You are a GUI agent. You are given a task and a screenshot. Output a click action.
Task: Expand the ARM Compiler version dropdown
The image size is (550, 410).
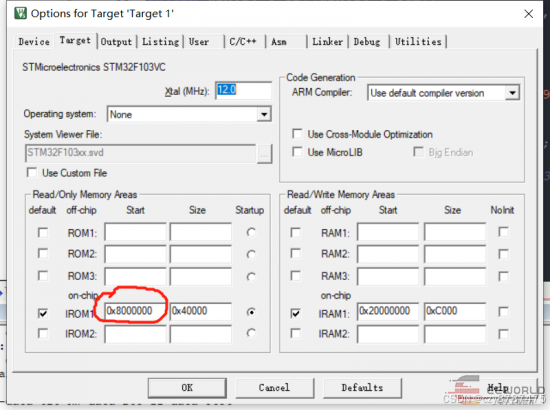click(x=512, y=93)
